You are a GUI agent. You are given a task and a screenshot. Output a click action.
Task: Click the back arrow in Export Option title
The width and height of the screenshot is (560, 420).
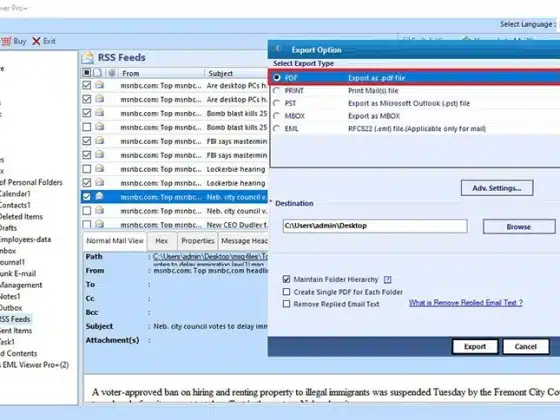click(278, 49)
